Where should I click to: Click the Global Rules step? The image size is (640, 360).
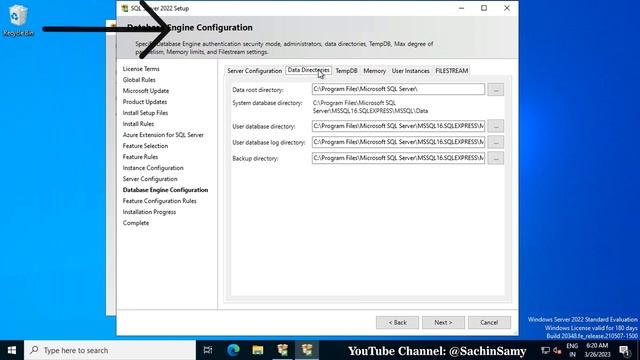click(x=139, y=80)
